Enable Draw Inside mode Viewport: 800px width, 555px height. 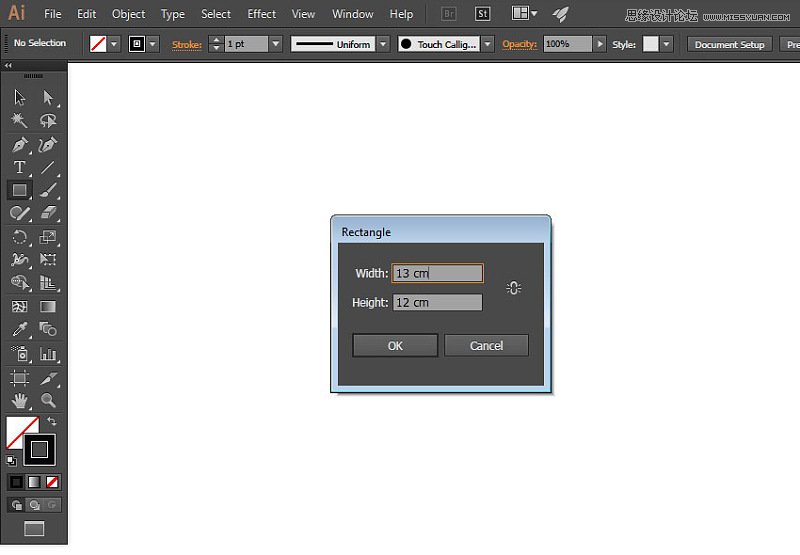pos(52,505)
